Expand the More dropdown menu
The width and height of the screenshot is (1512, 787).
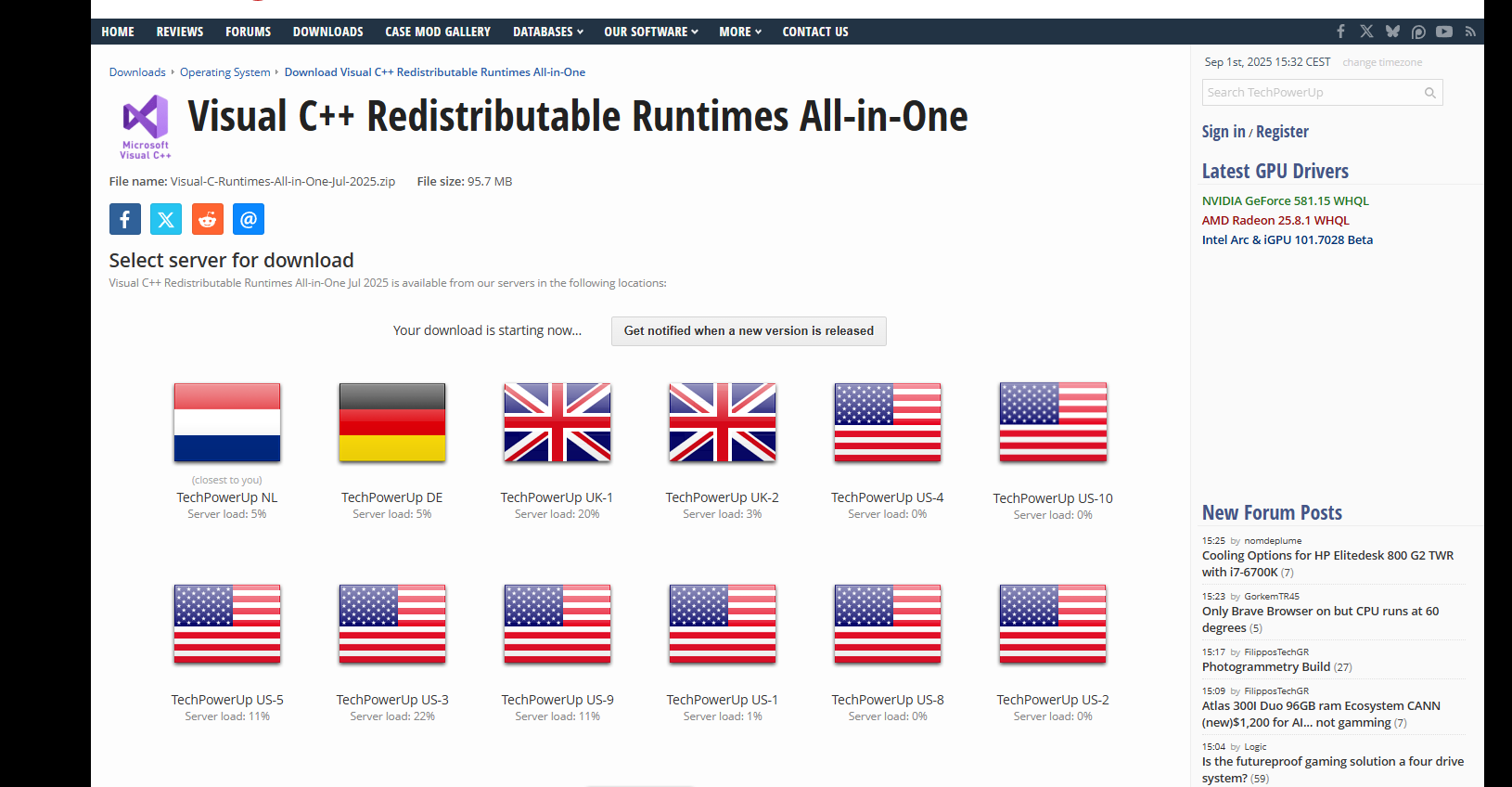[740, 32]
